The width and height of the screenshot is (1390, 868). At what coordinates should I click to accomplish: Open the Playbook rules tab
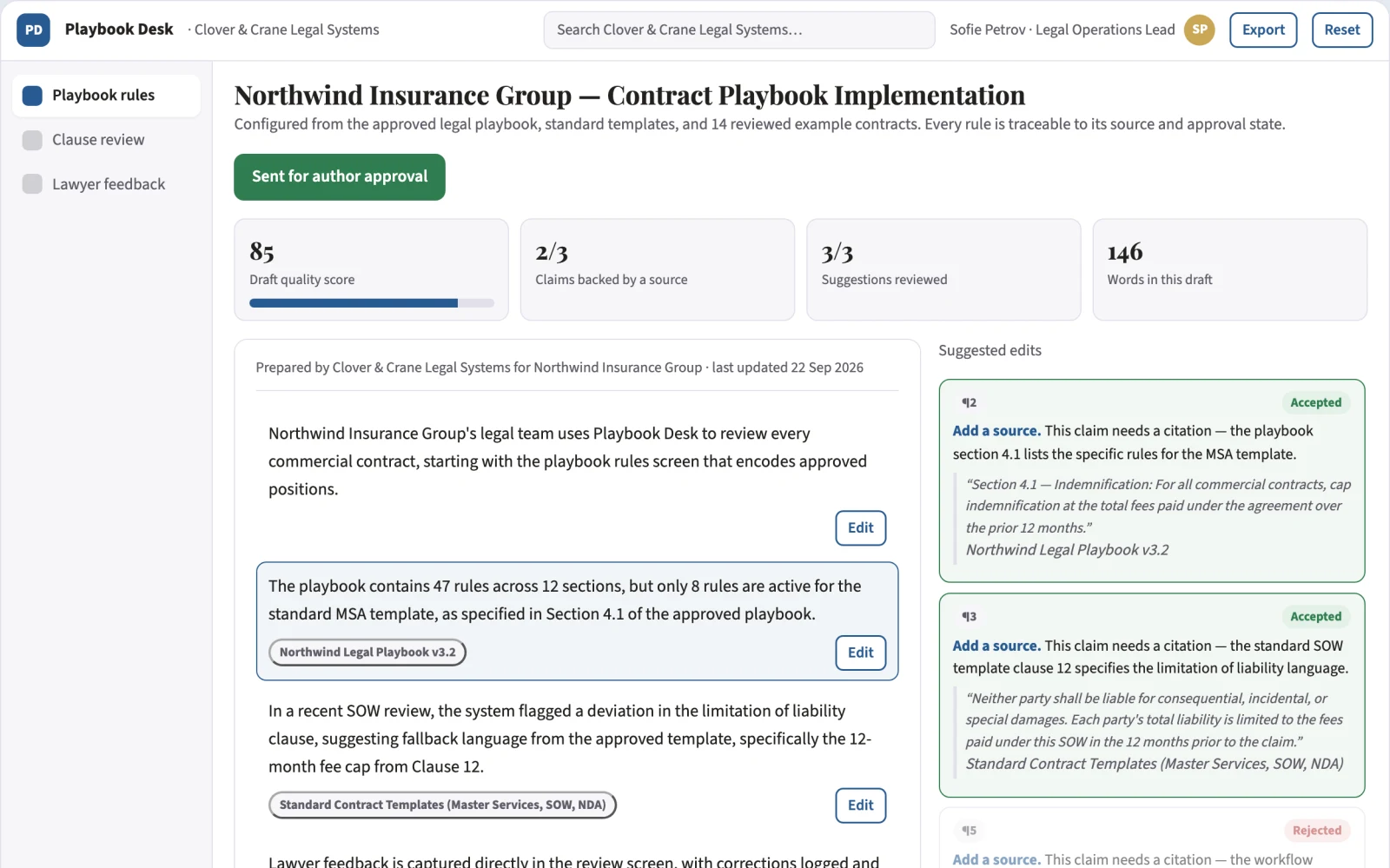[x=106, y=96]
